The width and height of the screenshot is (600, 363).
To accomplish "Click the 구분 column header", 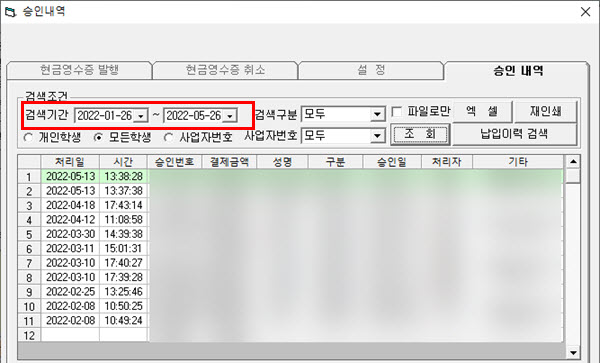I will tap(336, 162).
